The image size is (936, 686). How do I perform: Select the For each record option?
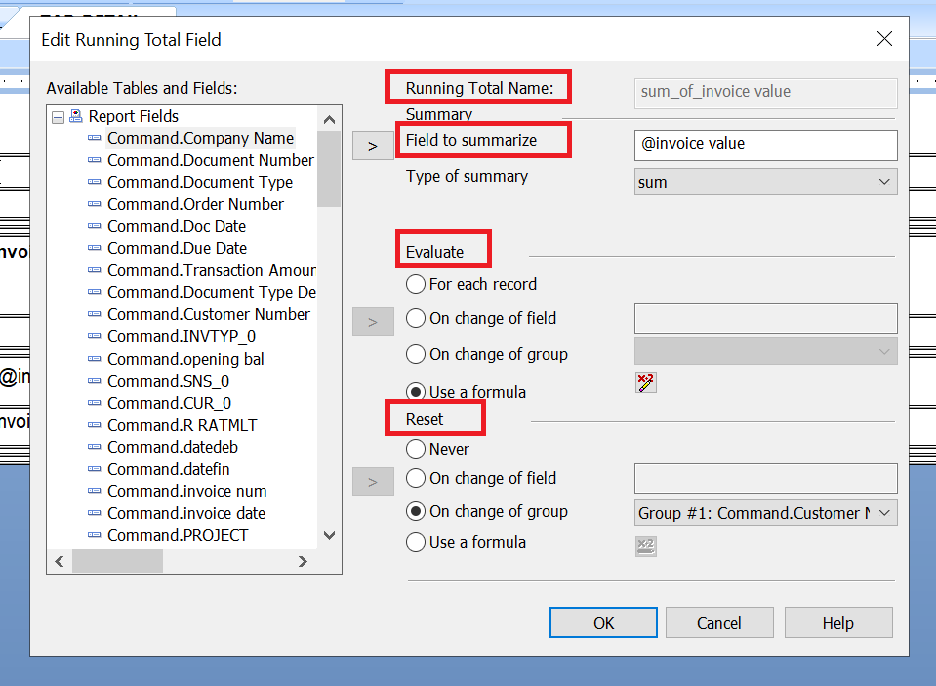pyautogui.click(x=416, y=284)
